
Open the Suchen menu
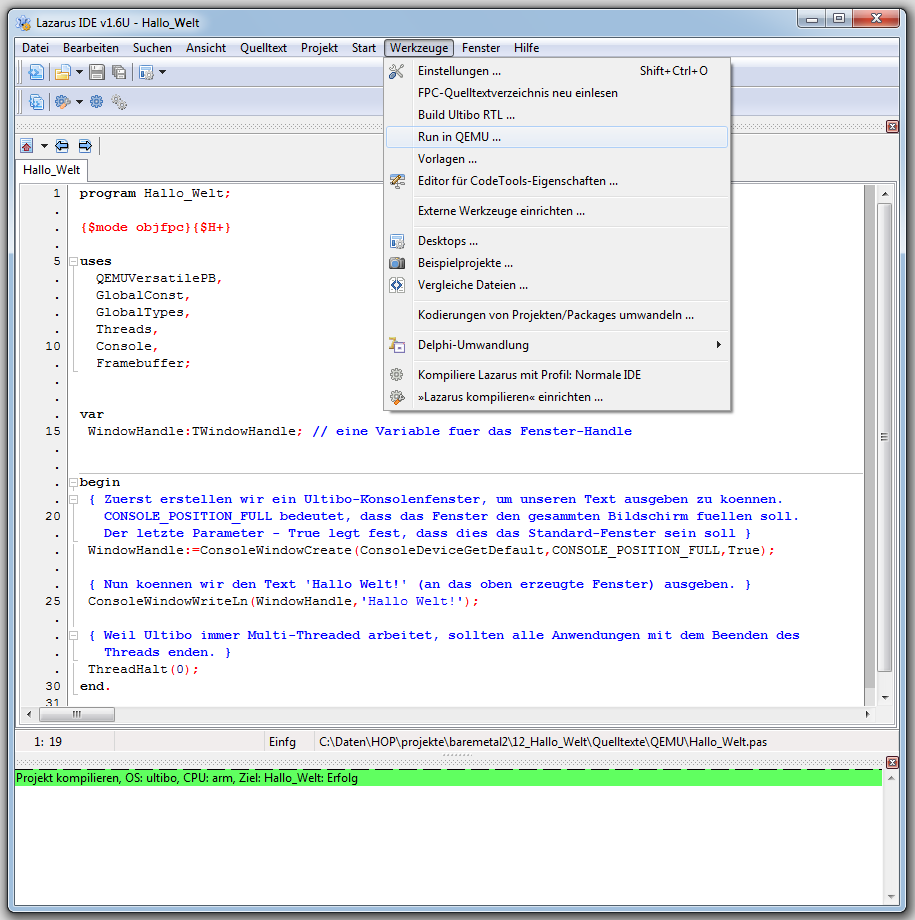[x=153, y=48]
